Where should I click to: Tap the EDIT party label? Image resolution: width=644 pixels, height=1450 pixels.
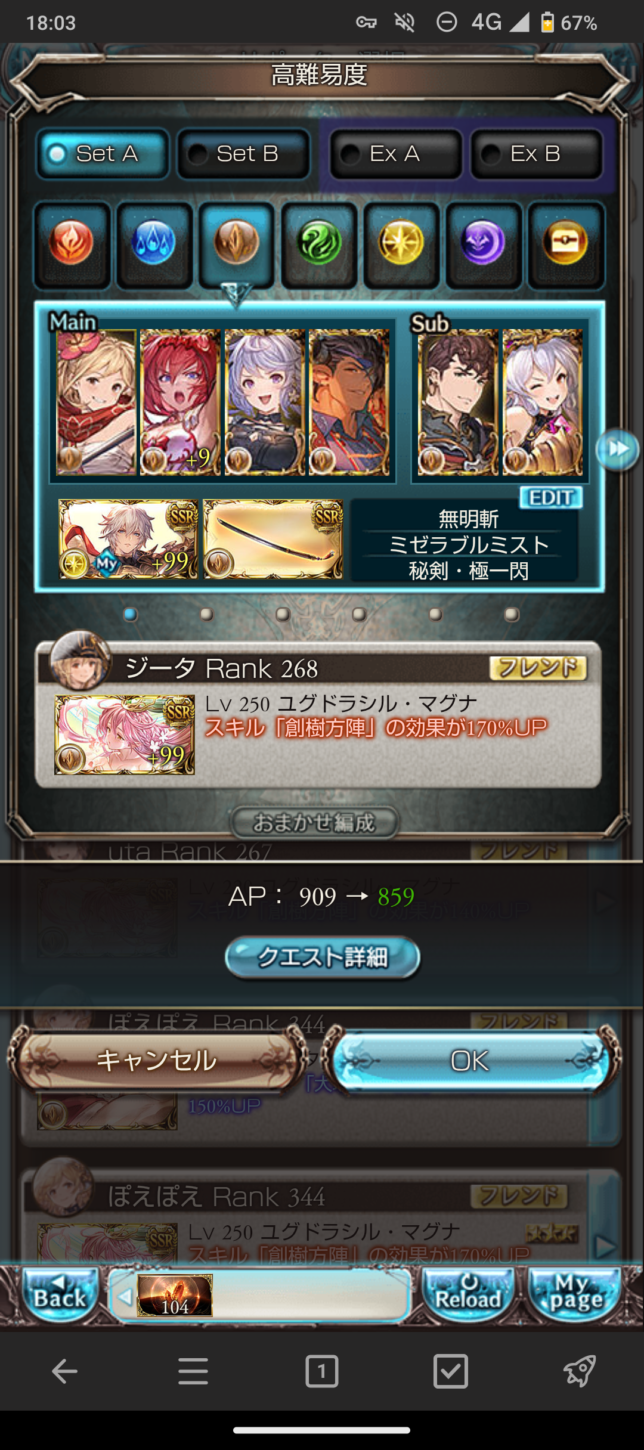click(551, 498)
